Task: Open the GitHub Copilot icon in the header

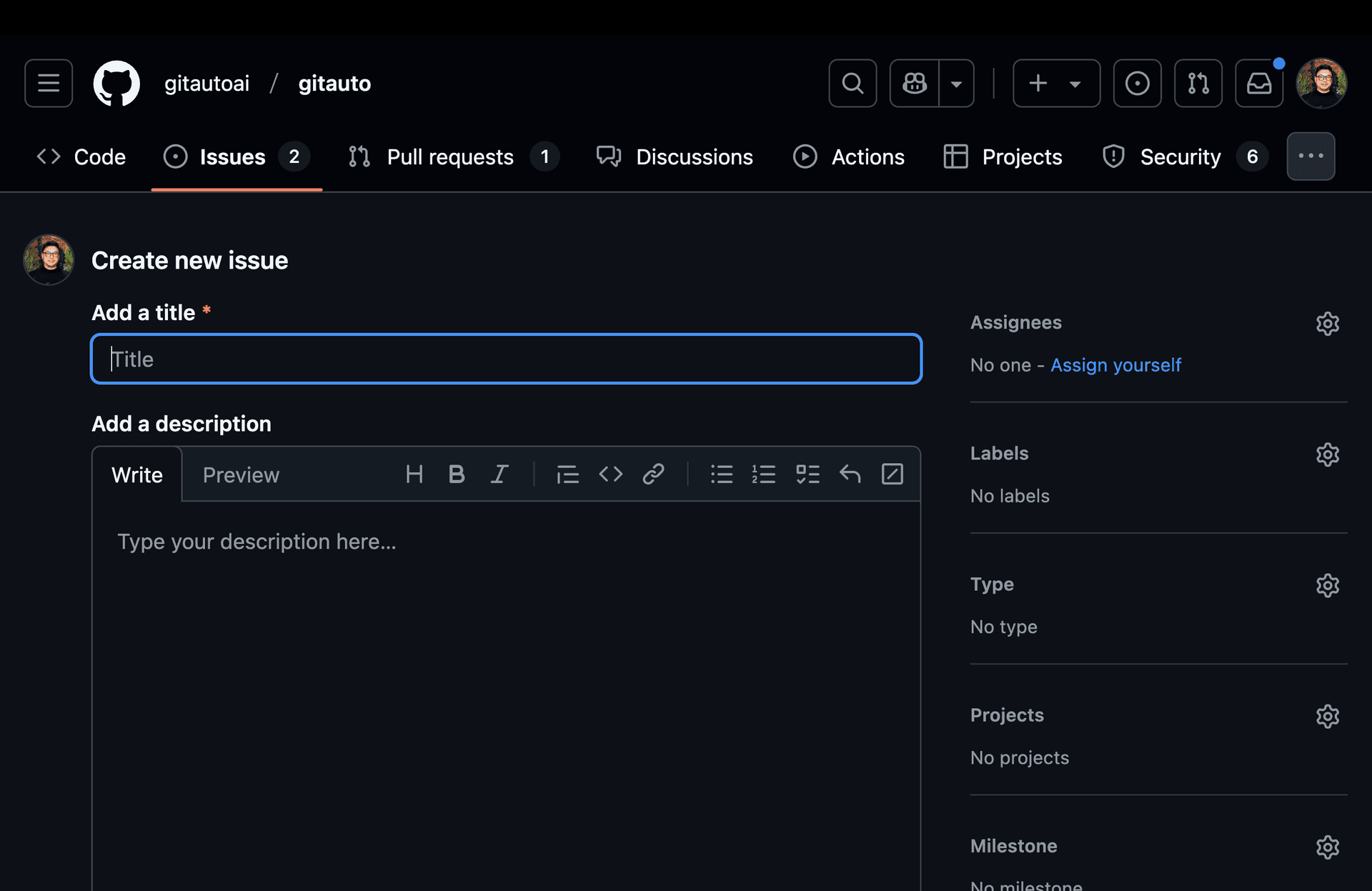Action: pos(915,83)
